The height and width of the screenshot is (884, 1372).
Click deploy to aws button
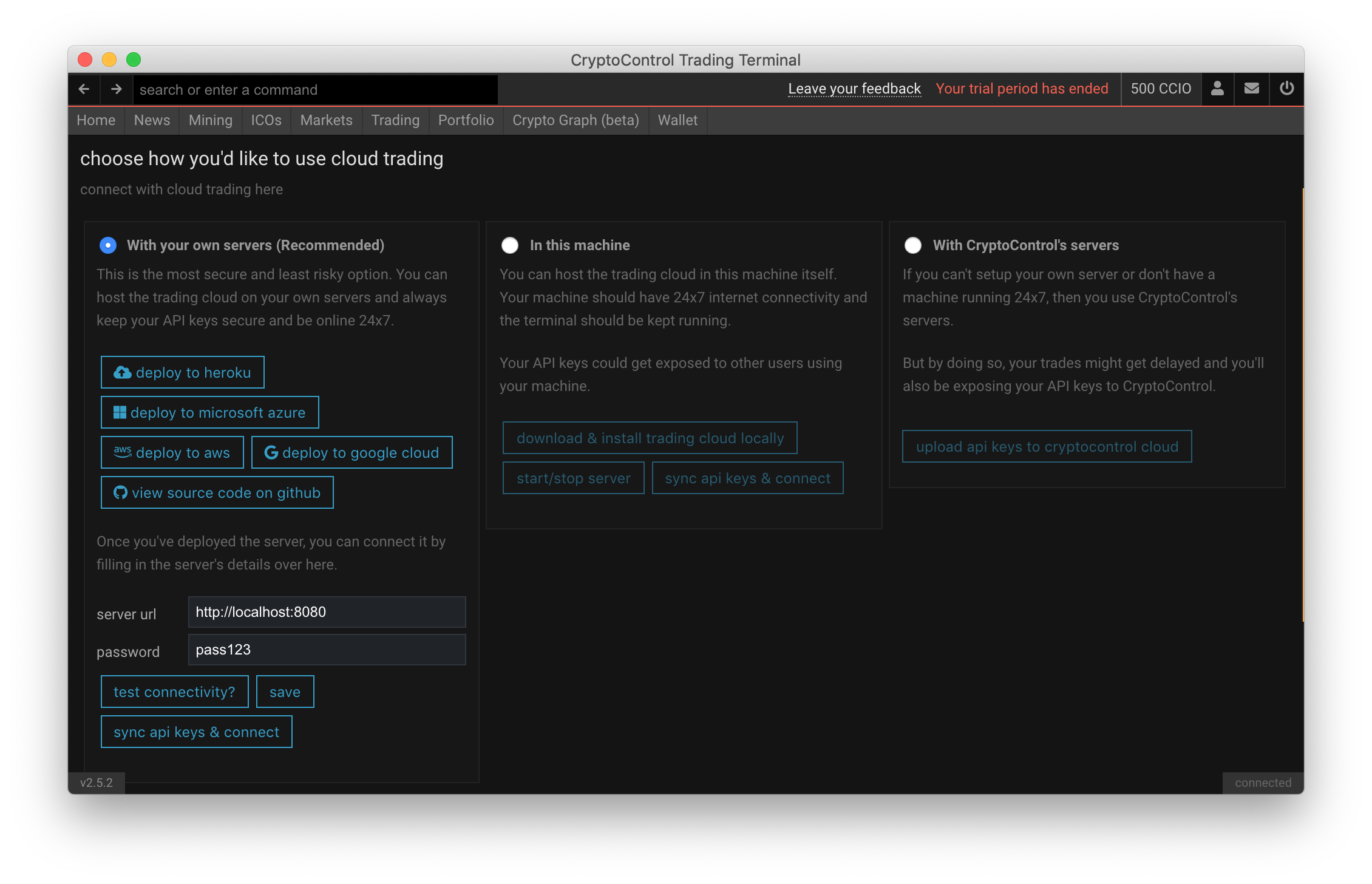[x=172, y=452]
